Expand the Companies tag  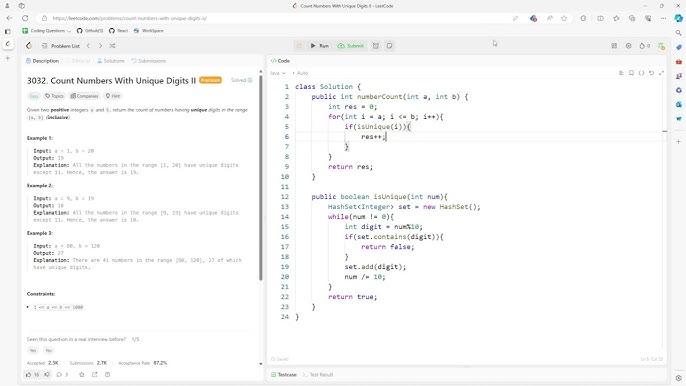(x=84, y=96)
